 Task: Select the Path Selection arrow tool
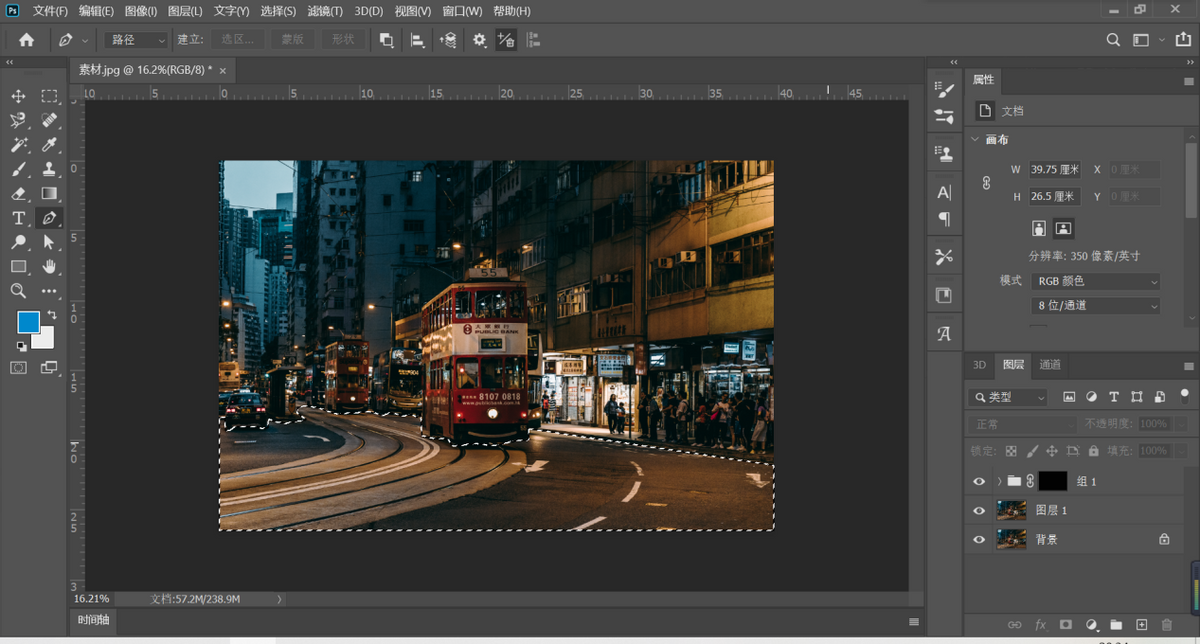pyautogui.click(x=49, y=242)
